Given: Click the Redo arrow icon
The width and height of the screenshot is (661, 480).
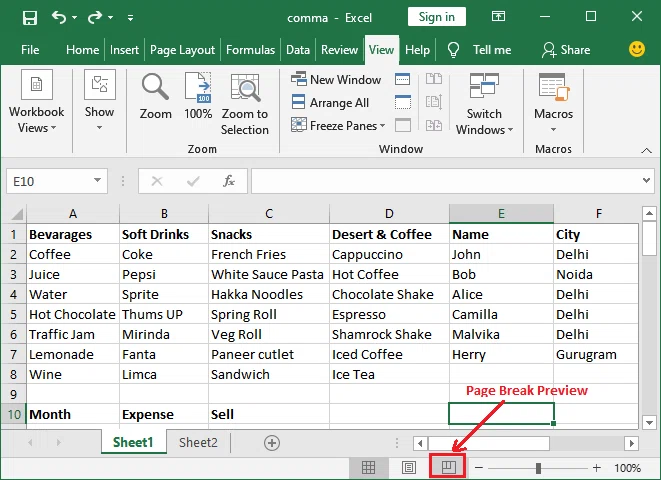Looking at the screenshot, I should tap(95, 17).
